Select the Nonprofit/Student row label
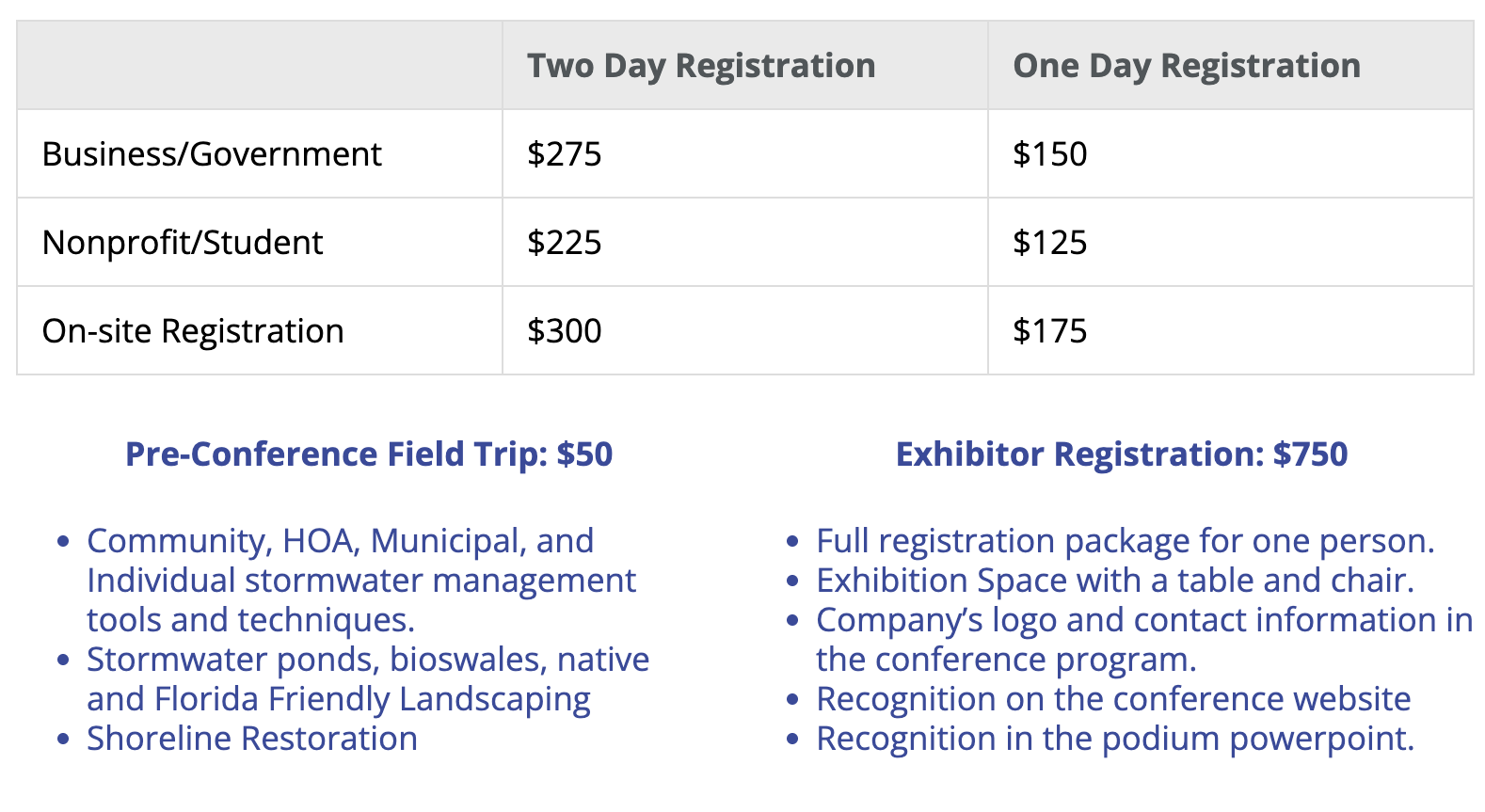Image resolution: width=1485 pixels, height=812 pixels. (x=183, y=242)
